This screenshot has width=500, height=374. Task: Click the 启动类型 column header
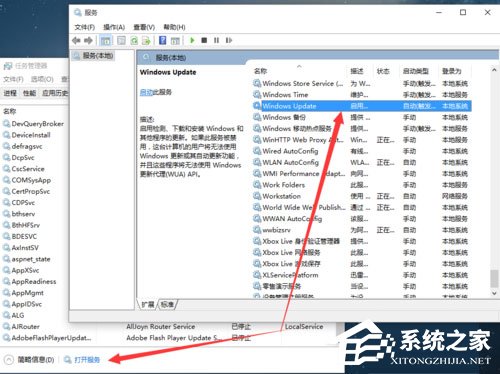416,71
